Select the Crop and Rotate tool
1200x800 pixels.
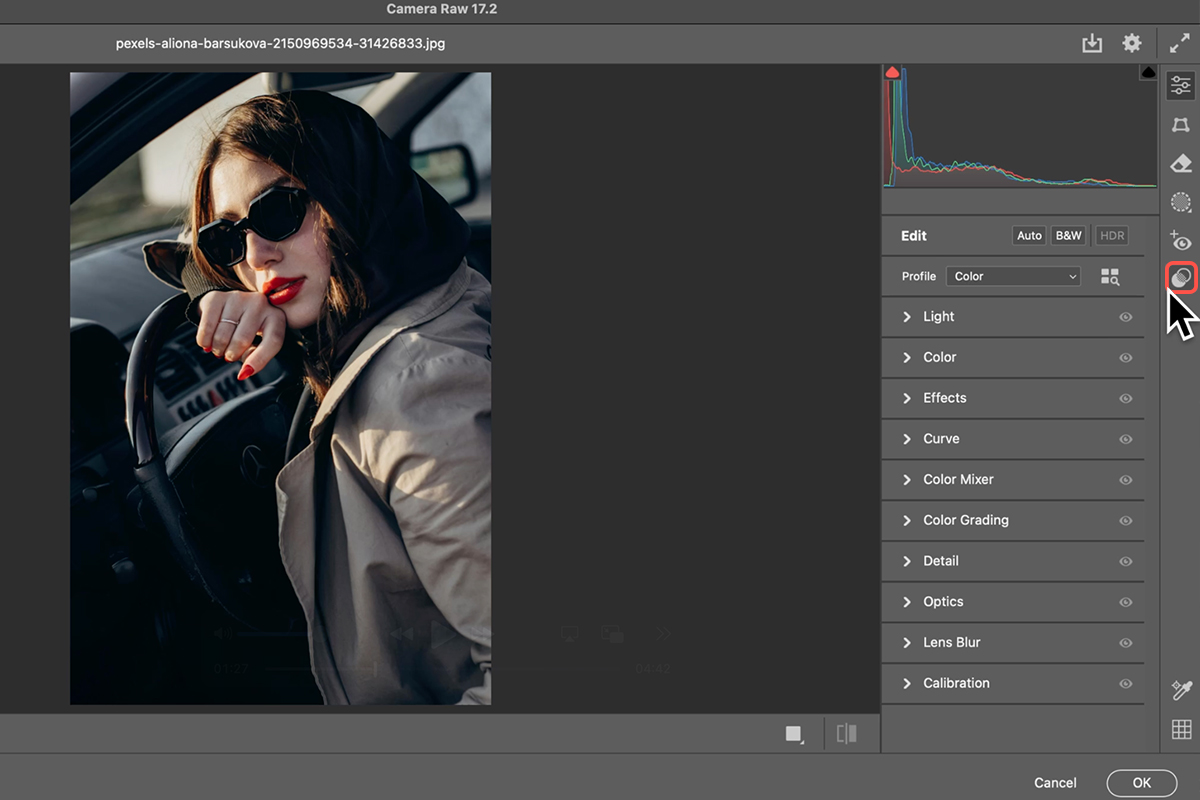(x=1181, y=125)
